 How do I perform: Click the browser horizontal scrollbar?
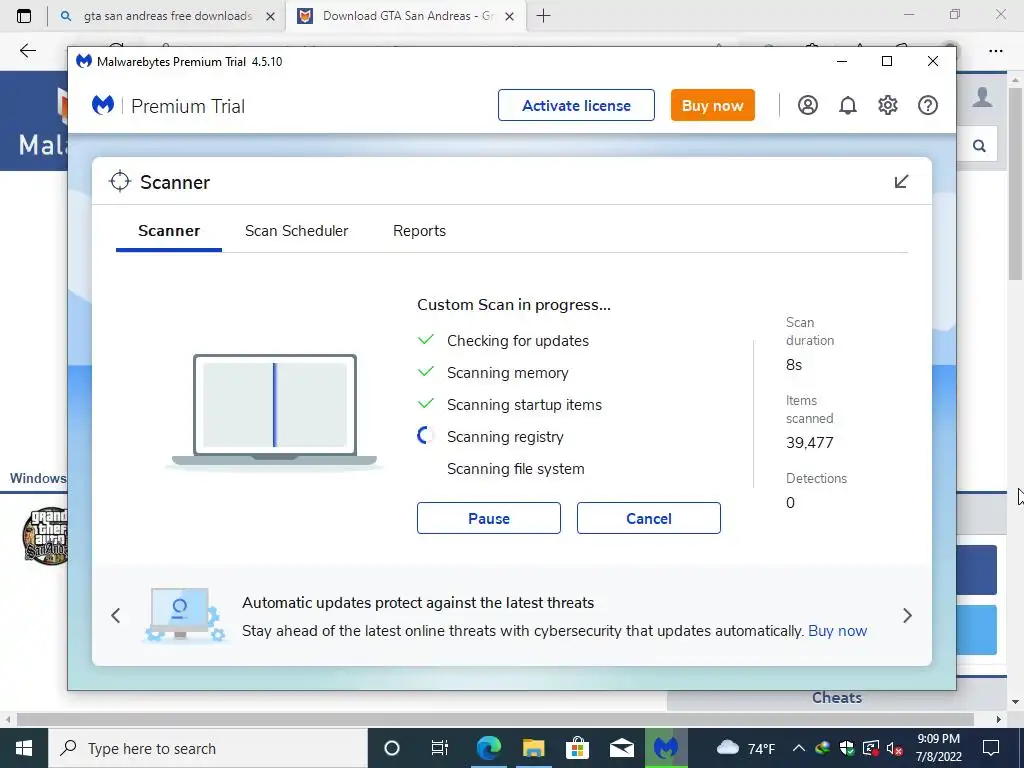495,719
